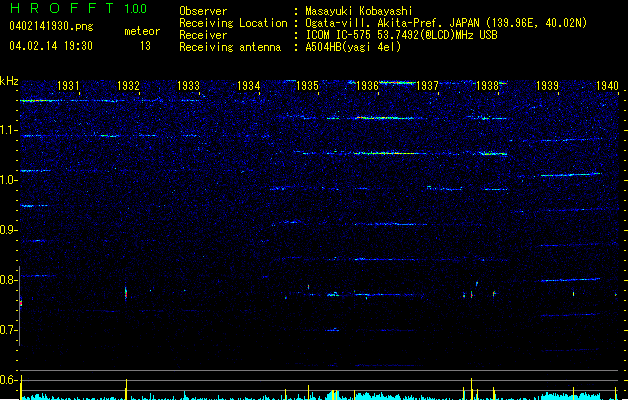Click the Receiving Location label

(x=233, y=23)
